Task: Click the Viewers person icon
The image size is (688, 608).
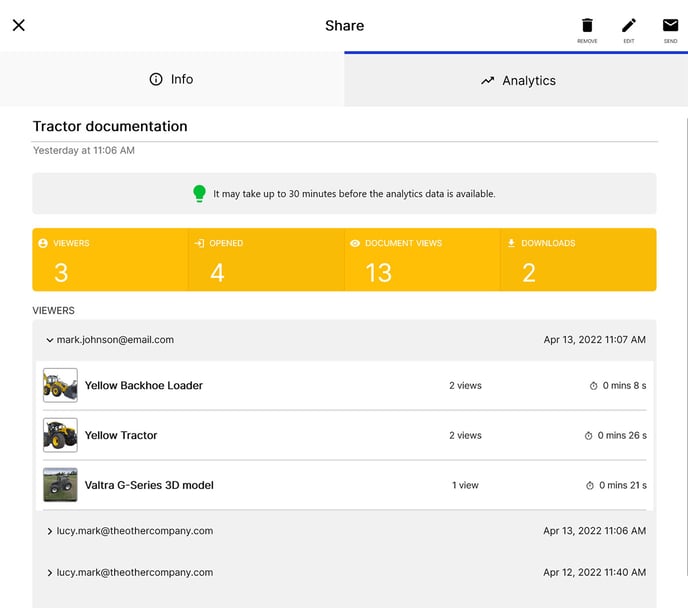Action: [43, 243]
